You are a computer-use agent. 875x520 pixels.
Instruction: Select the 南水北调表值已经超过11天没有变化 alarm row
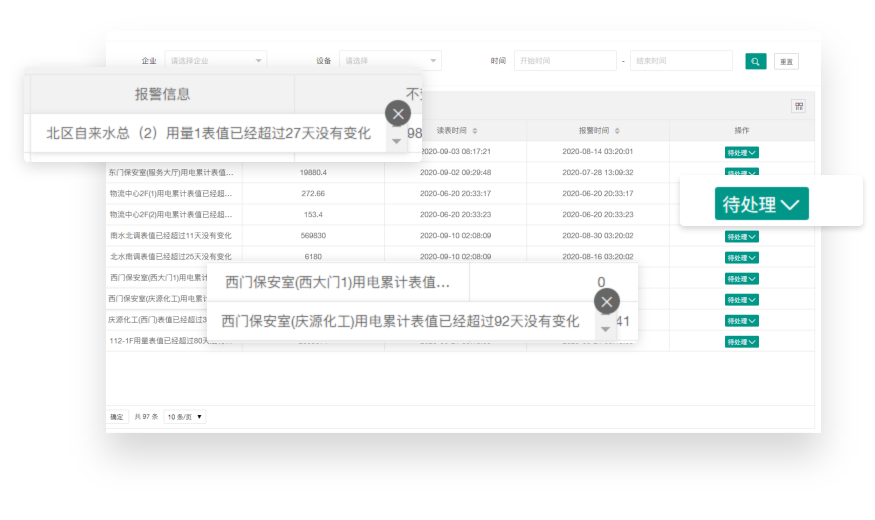point(171,236)
